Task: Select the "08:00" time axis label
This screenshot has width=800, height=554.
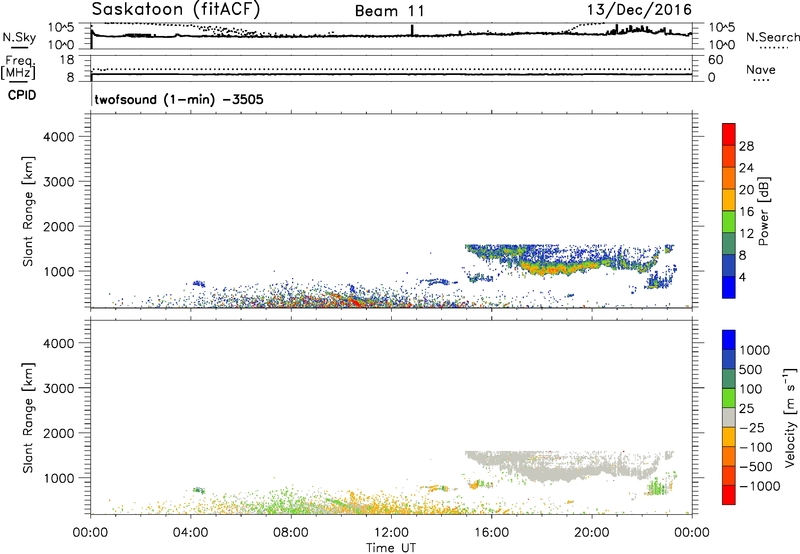Action: tap(291, 533)
